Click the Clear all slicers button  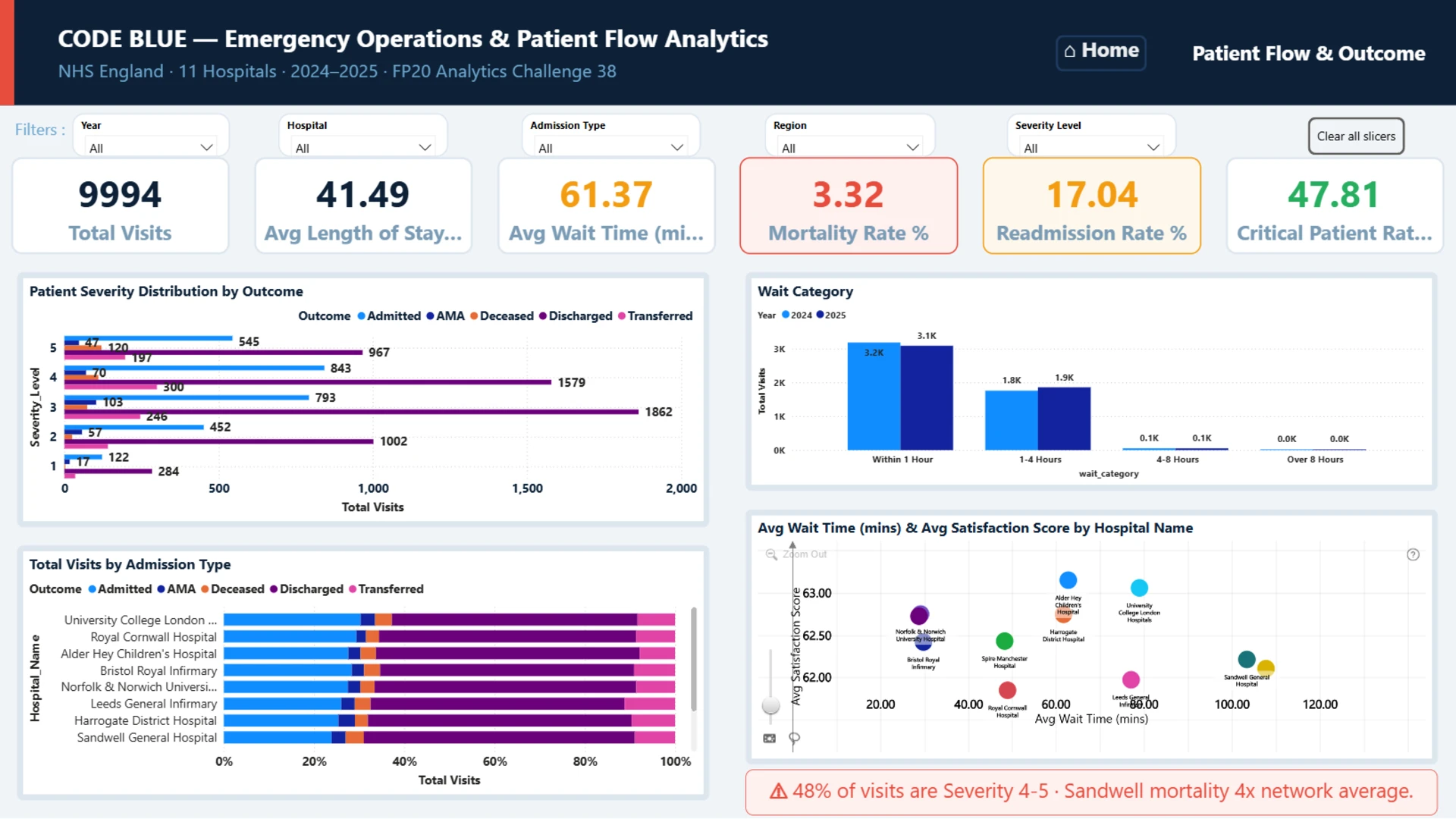[1356, 136]
